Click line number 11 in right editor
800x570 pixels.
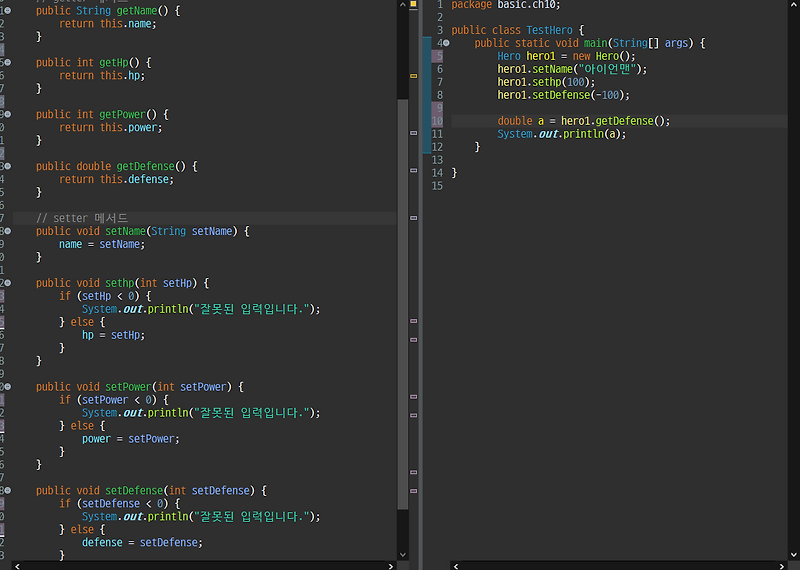click(x=437, y=134)
